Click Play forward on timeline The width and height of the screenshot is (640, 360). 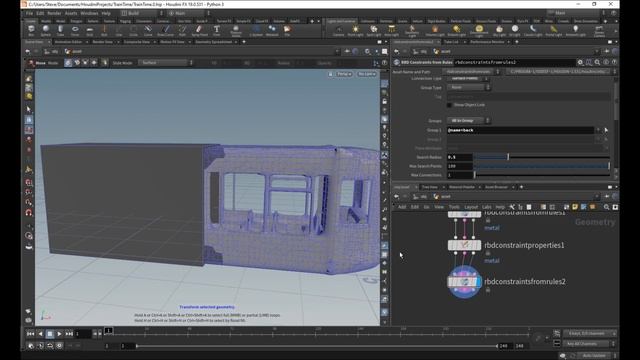tap(60, 334)
